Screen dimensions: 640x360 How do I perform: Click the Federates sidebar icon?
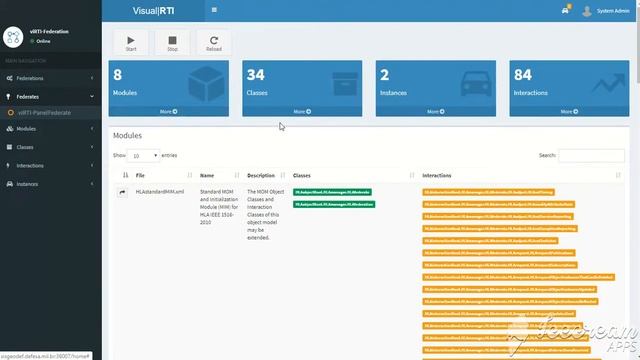(x=9, y=97)
